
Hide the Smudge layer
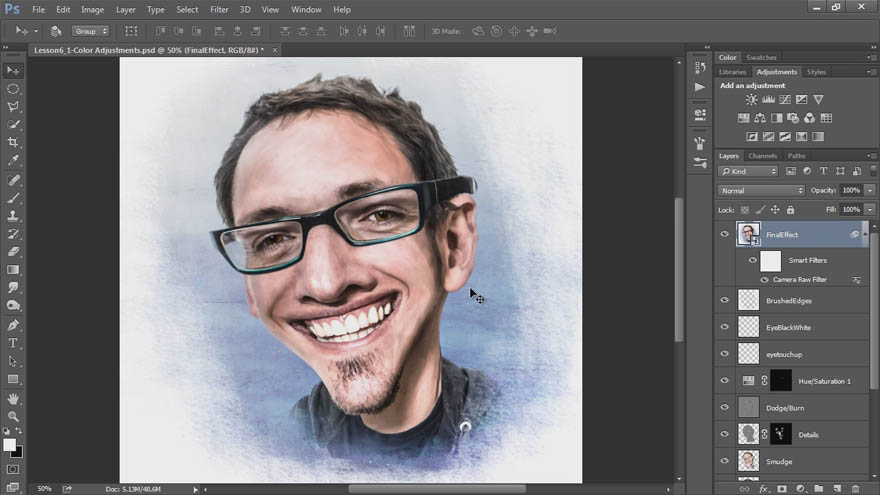725,461
